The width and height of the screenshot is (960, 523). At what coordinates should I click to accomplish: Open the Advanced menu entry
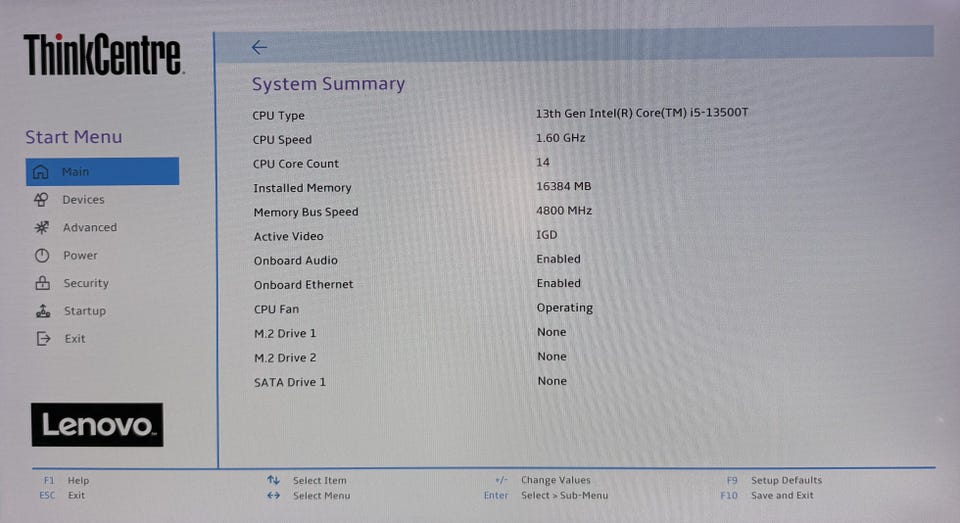click(x=90, y=227)
